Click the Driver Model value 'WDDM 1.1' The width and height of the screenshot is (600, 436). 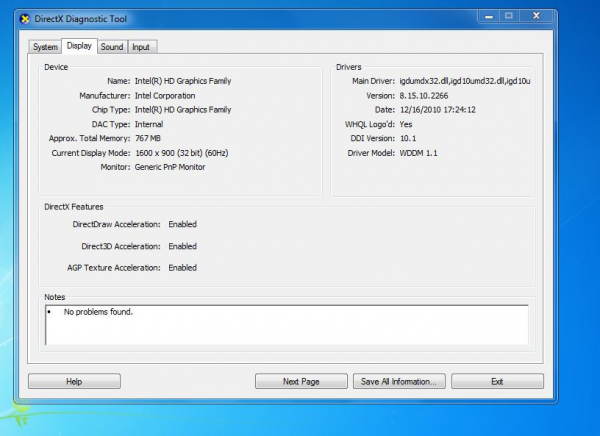(418, 153)
